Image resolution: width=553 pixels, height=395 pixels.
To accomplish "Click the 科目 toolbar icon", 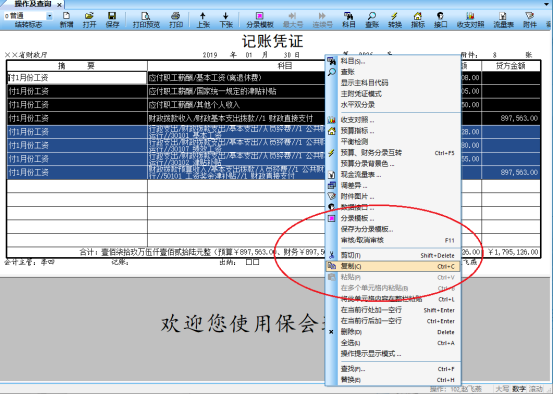I will click(348, 20).
